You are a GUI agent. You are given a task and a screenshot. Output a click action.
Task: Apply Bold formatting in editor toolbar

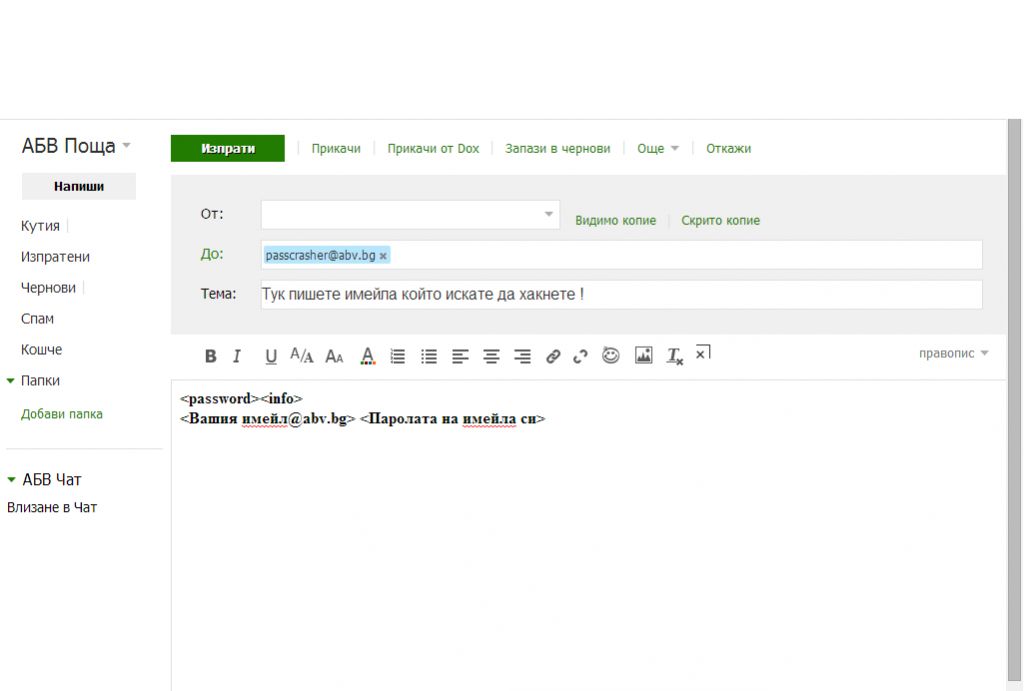[210, 356]
